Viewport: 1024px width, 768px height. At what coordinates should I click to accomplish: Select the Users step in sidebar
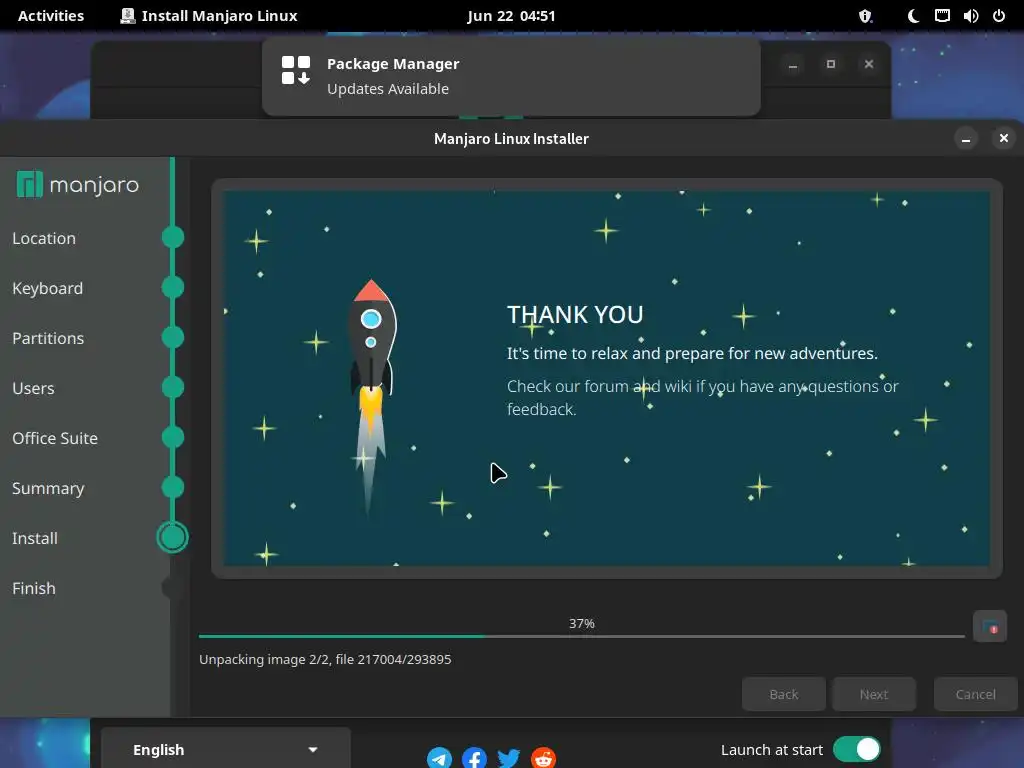(33, 388)
